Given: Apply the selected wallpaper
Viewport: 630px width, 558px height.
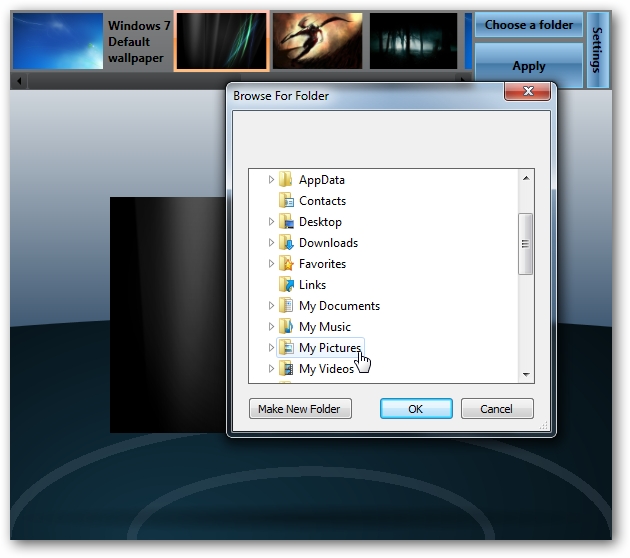Looking at the screenshot, I should click(528, 65).
